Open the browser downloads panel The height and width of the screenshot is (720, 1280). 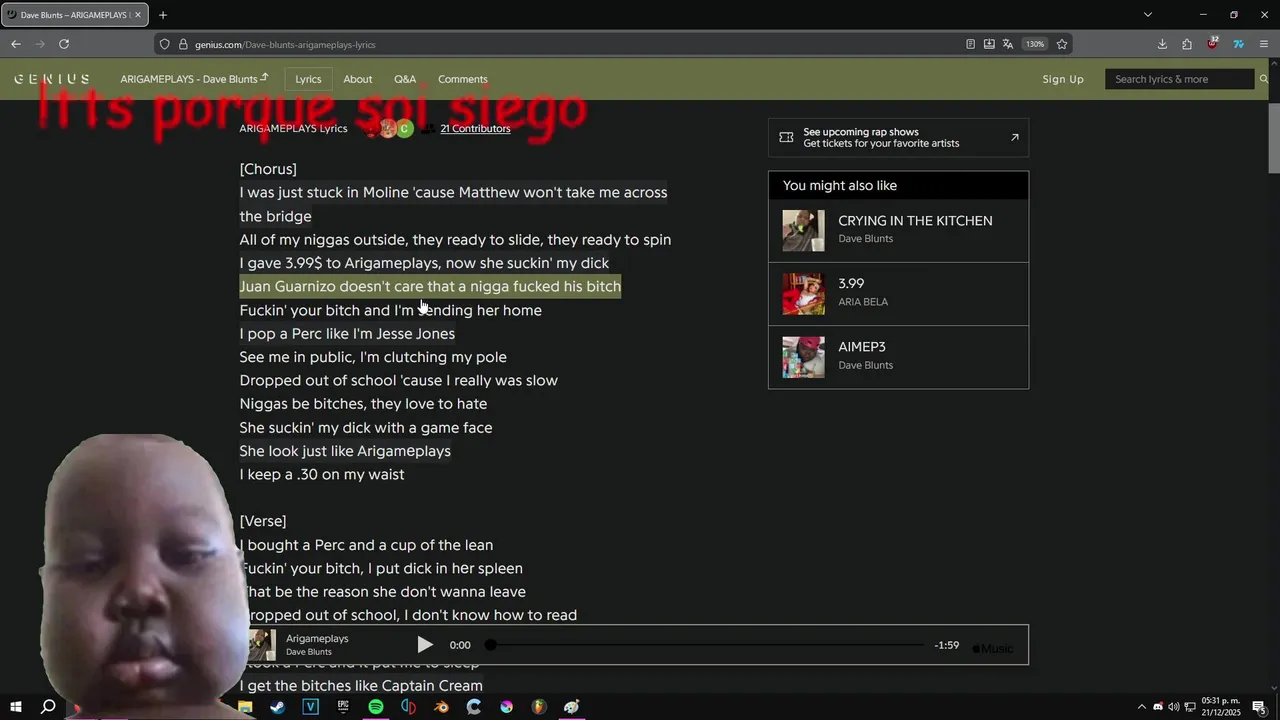(x=1162, y=44)
